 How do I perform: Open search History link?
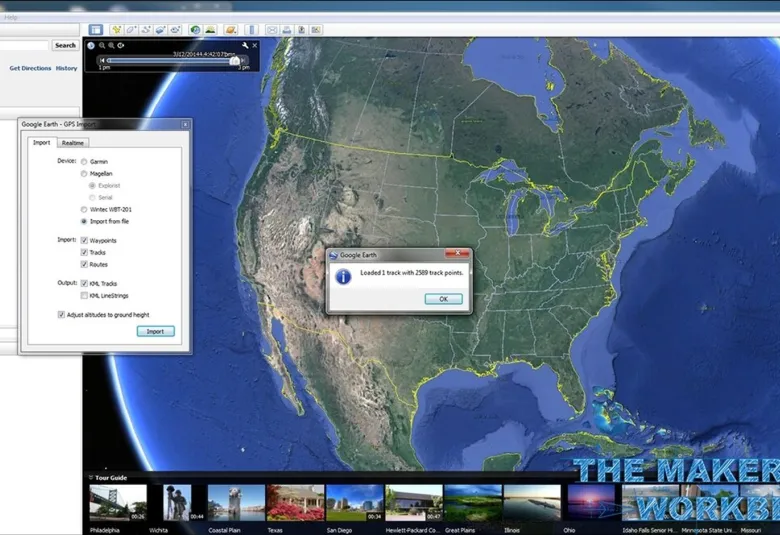click(66, 68)
